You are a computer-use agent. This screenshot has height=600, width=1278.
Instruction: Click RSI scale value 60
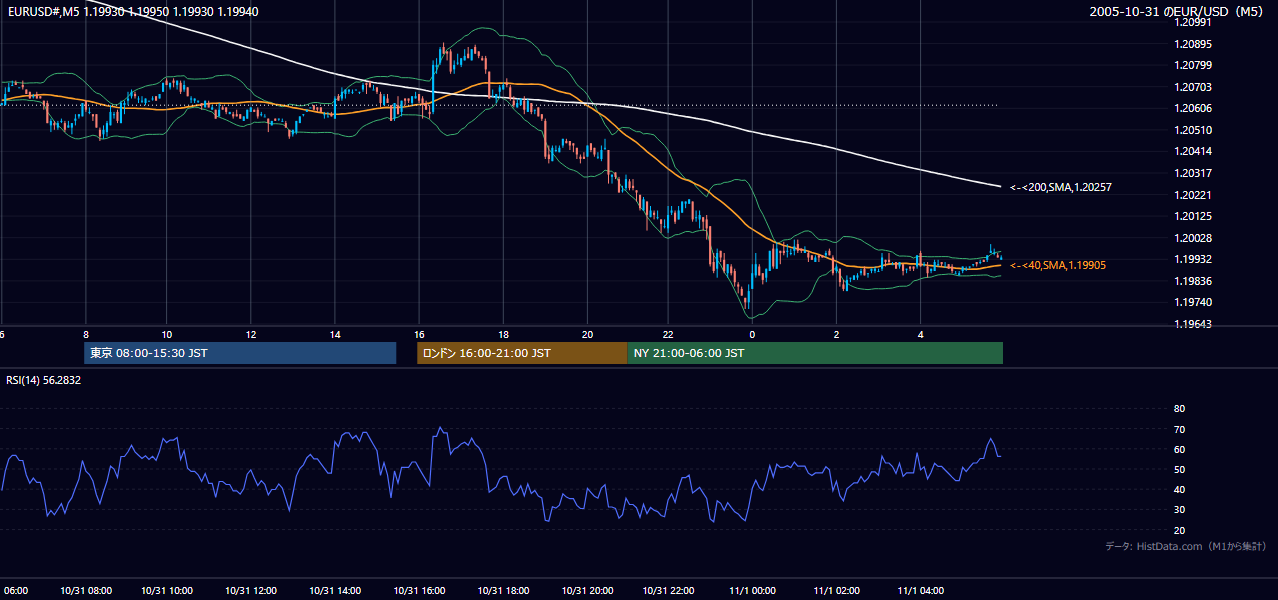(1179, 449)
